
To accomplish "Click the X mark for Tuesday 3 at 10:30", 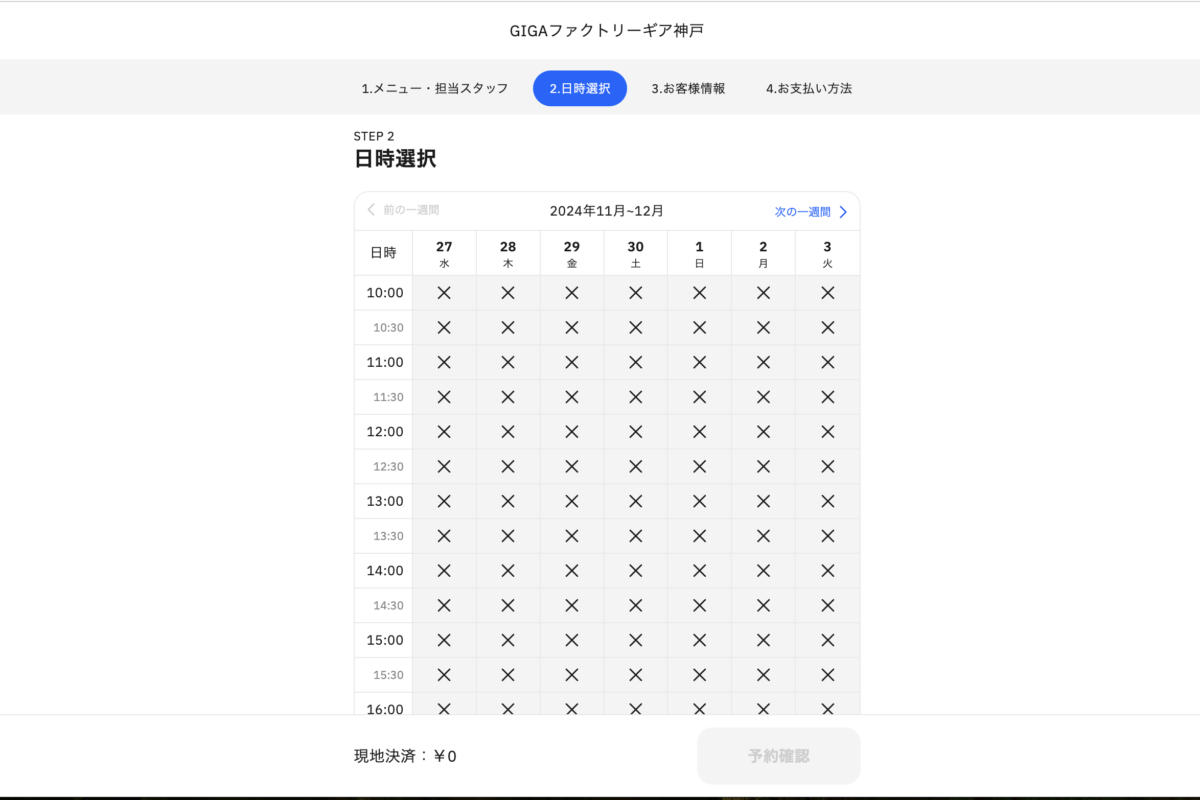I will point(827,328).
